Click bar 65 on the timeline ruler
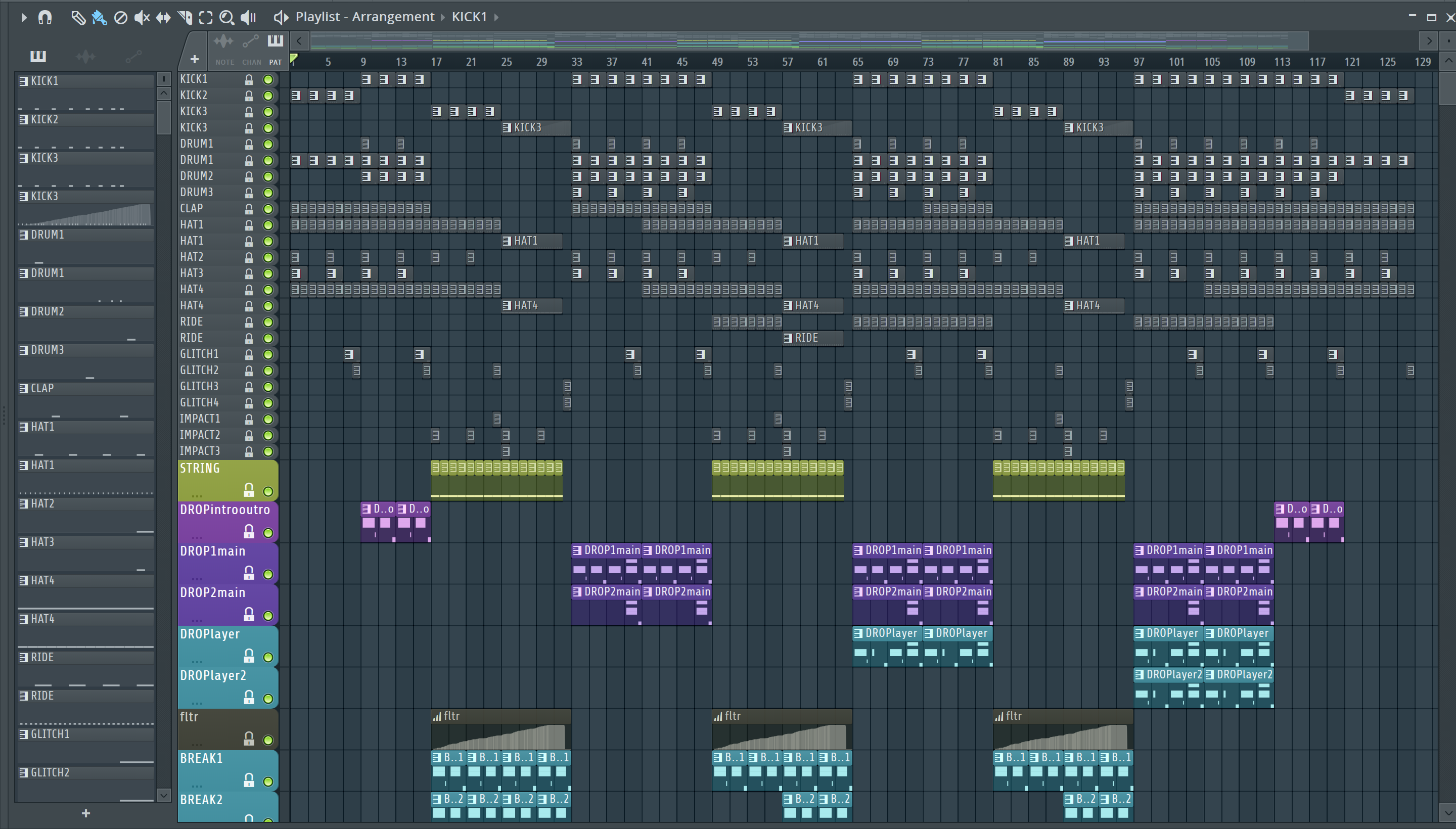 click(x=857, y=62)
